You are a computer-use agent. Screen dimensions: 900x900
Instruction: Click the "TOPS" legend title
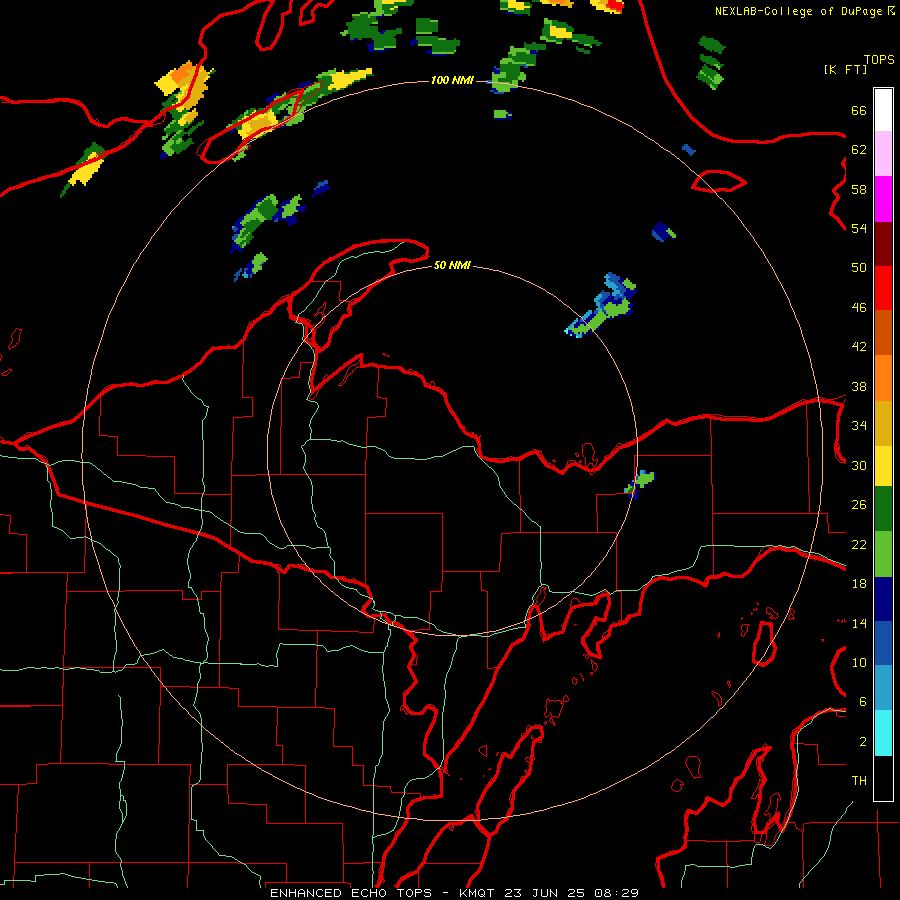coord(879,59)
